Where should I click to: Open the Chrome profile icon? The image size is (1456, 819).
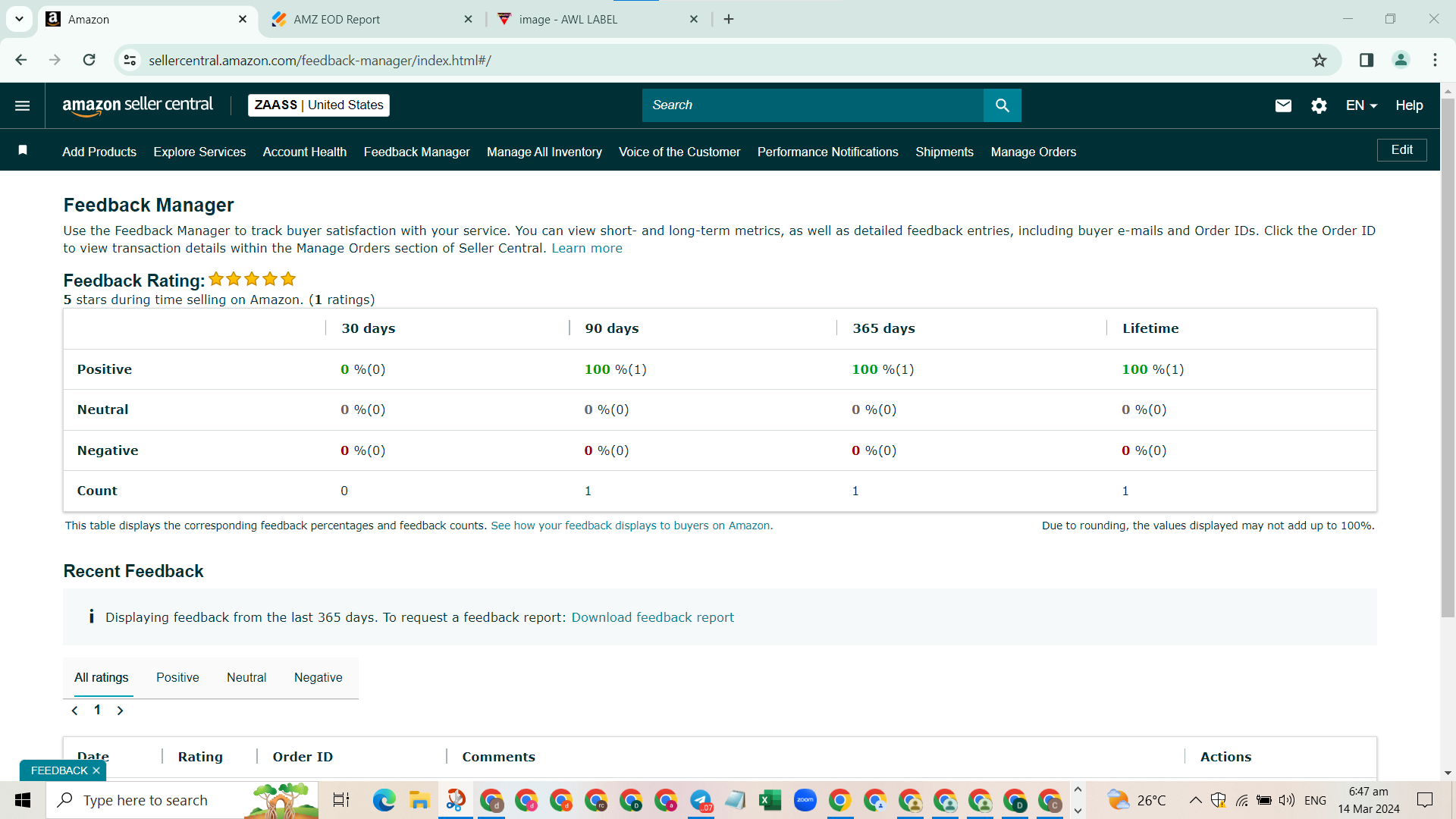1401,60
